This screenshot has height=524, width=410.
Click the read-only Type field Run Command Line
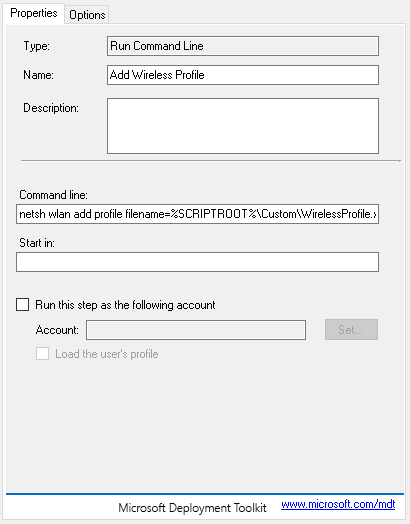point(243,46)
